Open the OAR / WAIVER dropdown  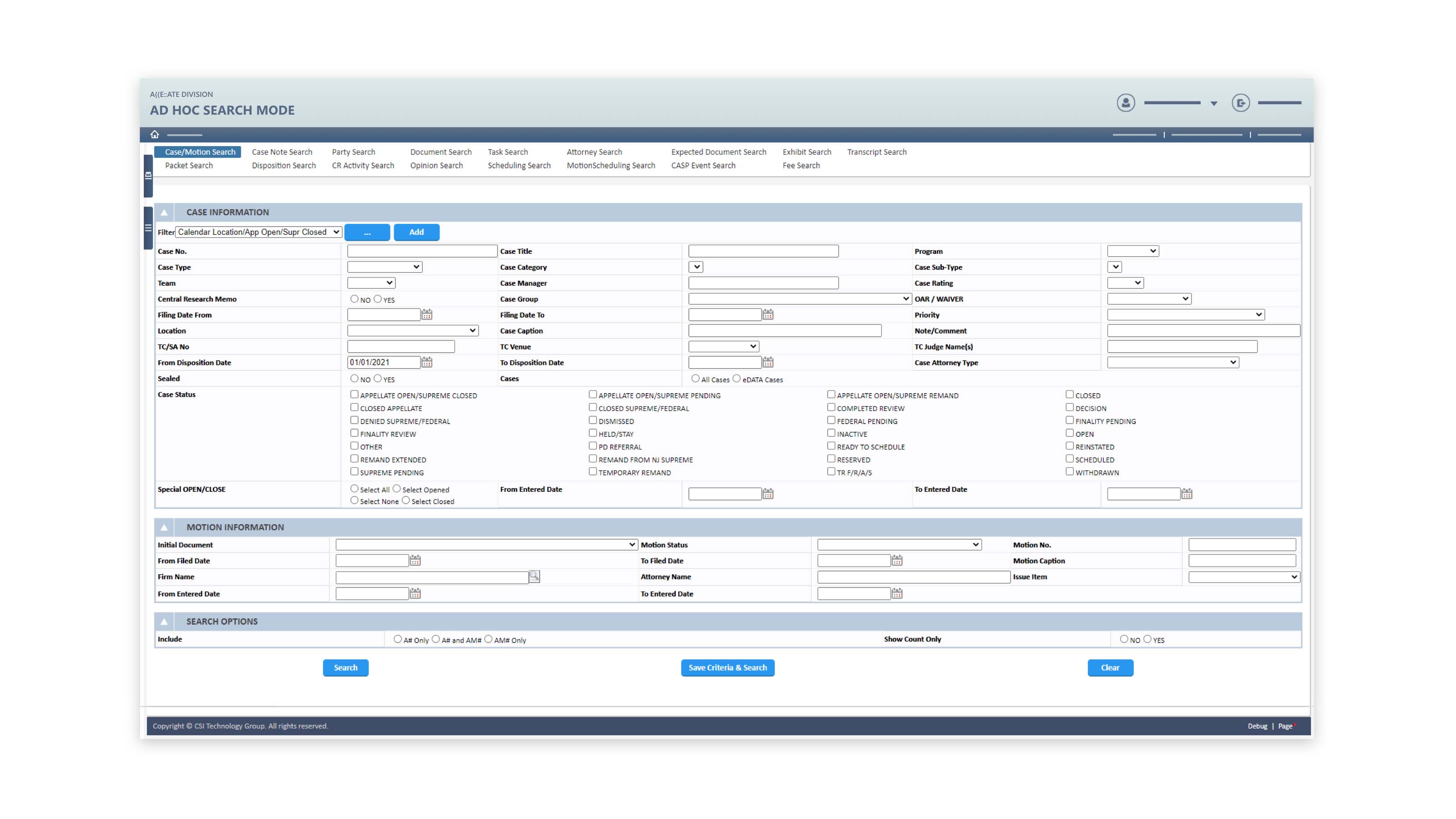[1148, 299]
